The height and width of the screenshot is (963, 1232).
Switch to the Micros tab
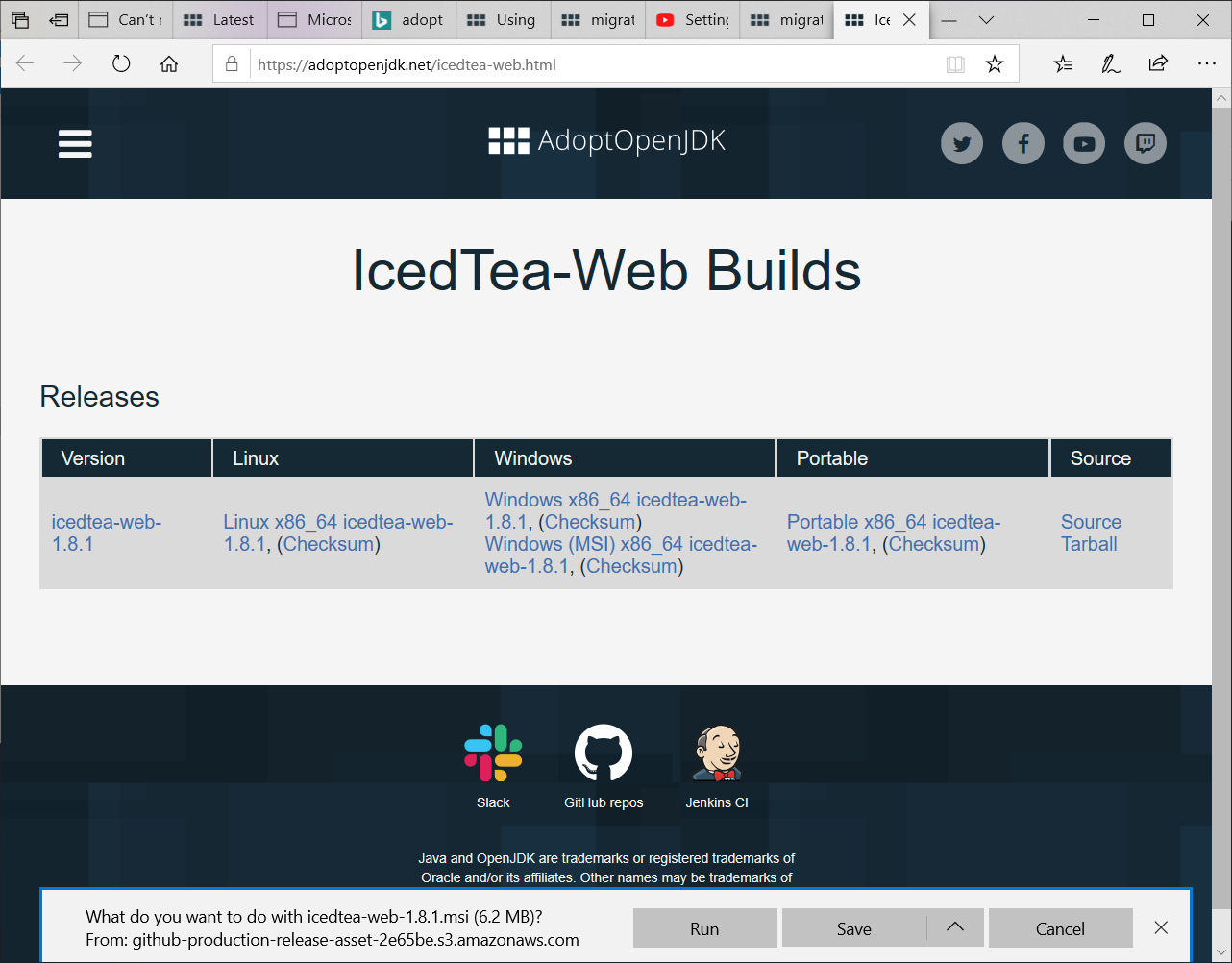[314, 20]
